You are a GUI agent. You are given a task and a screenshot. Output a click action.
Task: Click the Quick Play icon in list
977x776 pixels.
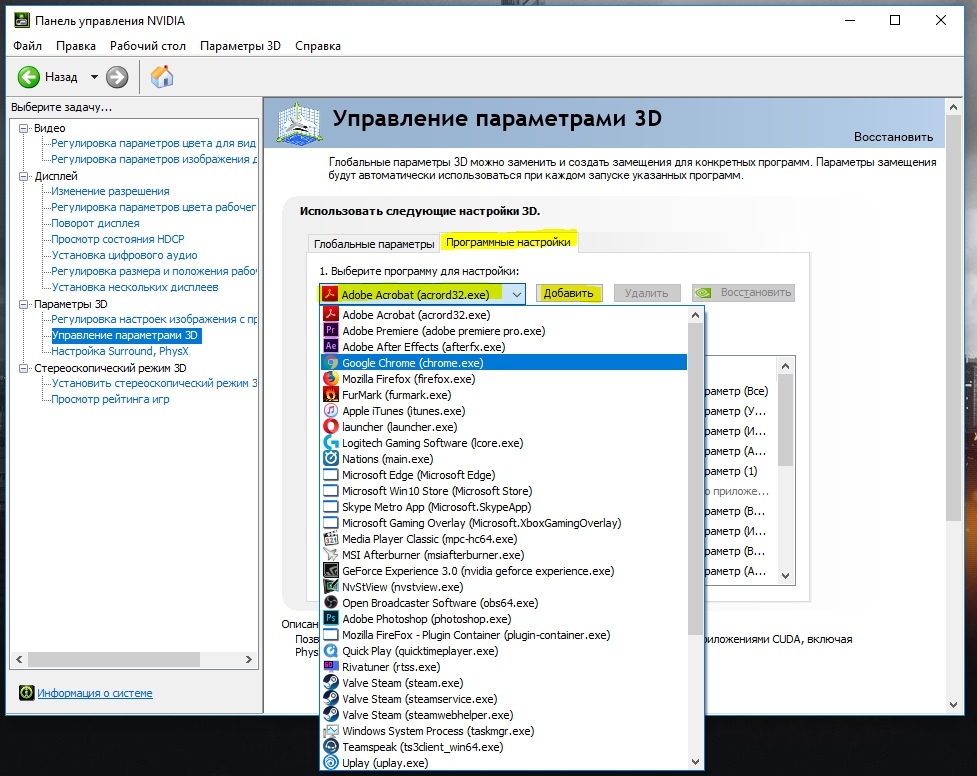tap(331, 651)
